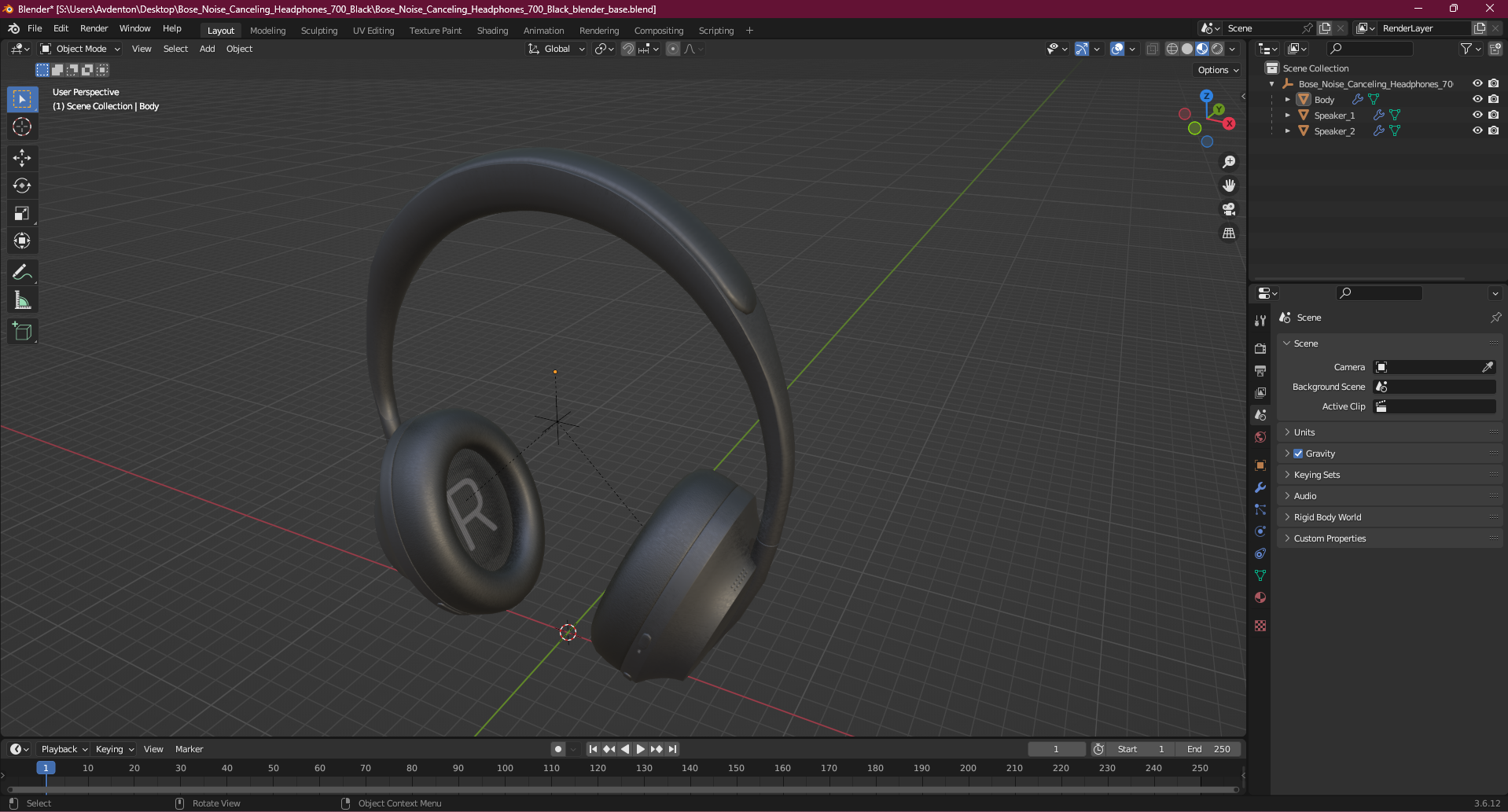1508x812 pixels.
Task: Hide Speaker_2 in the viewport
Action: tap(1477, 130)
